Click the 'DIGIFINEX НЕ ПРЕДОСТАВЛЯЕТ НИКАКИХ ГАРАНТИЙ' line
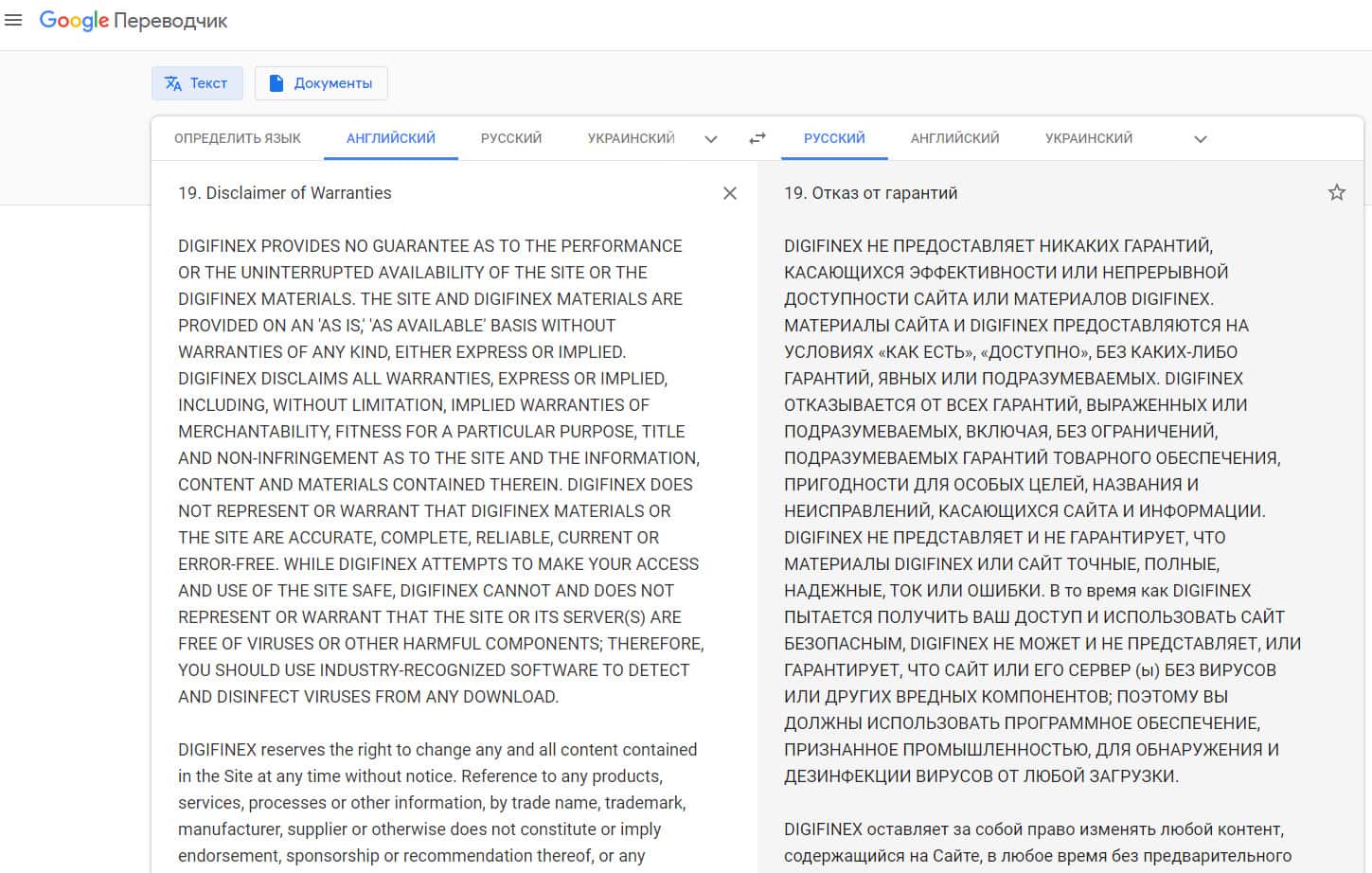1372x873 pixels. tap(998, 246)
